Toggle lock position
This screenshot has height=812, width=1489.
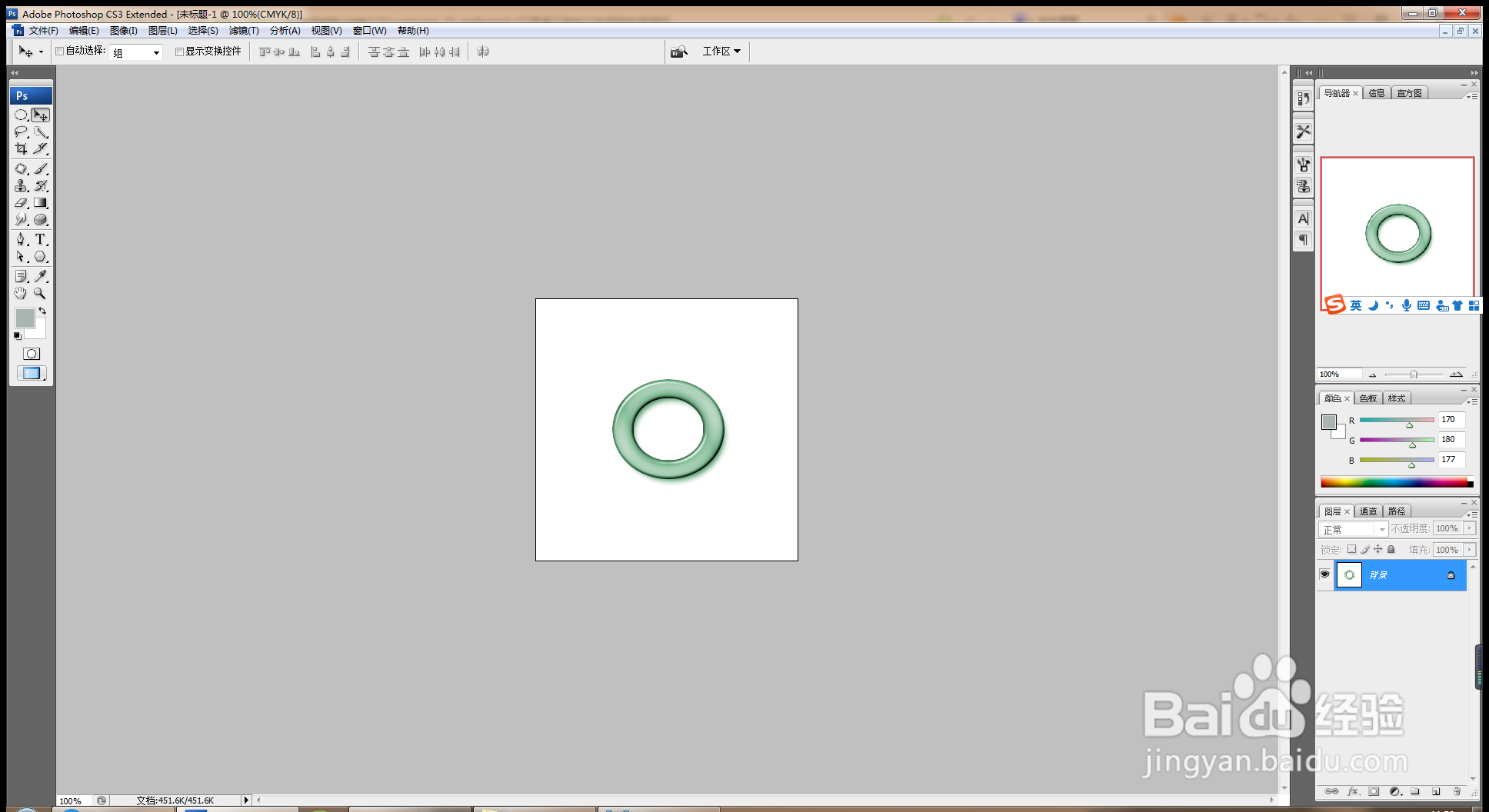(x=1378, y=549)
